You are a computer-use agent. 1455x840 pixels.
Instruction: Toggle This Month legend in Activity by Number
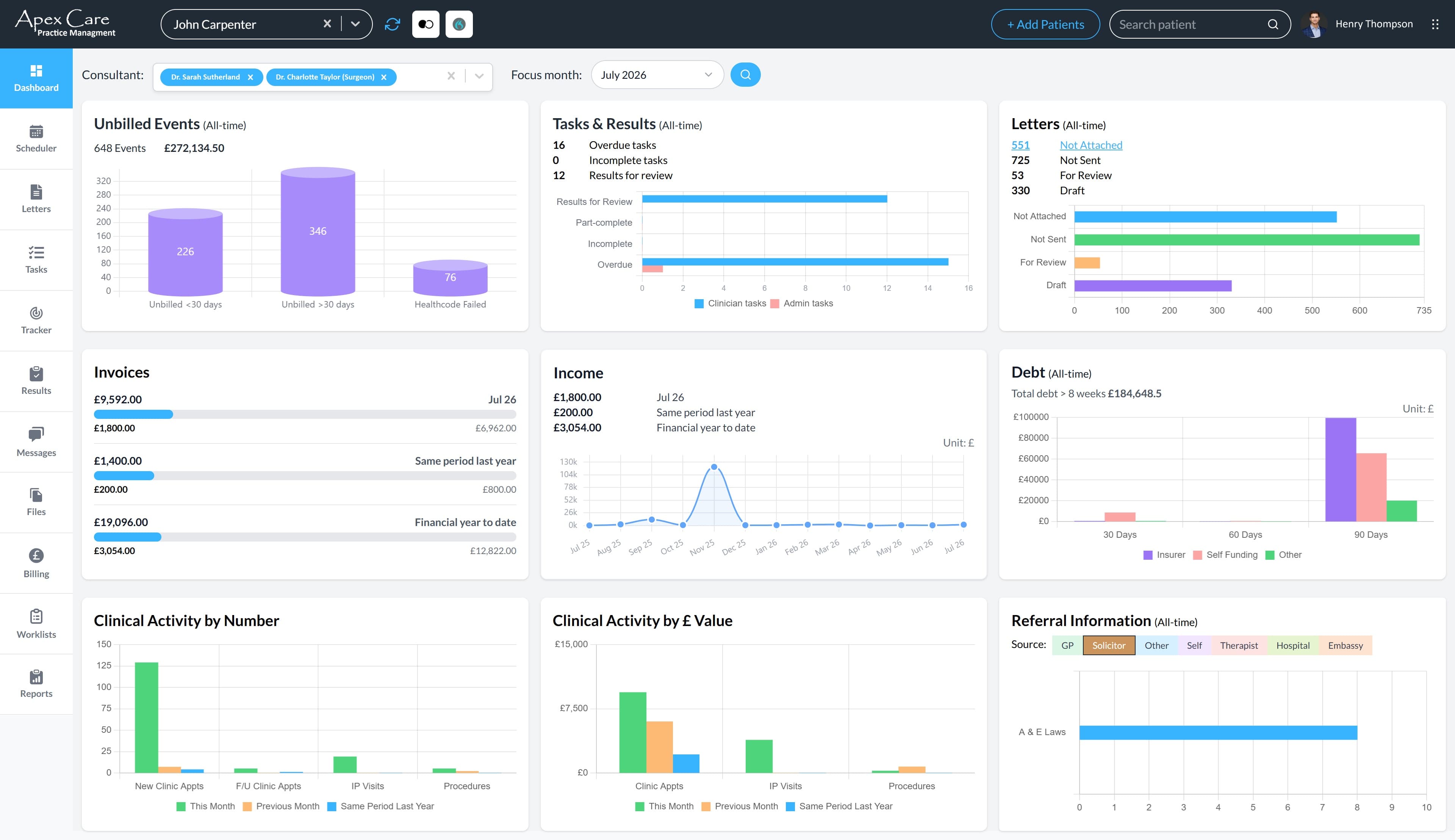[205, 807]
